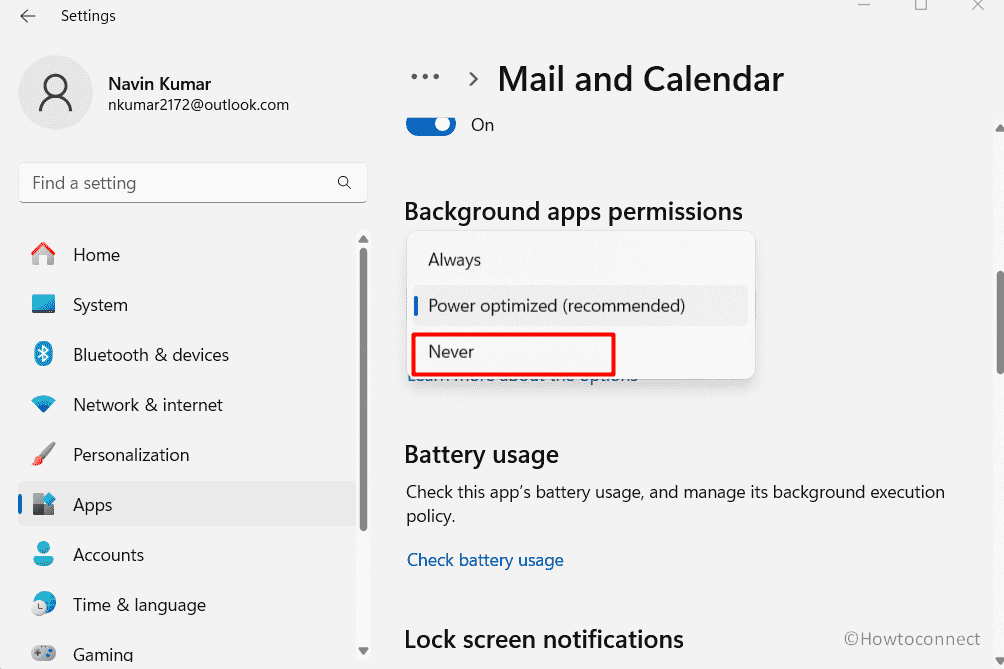
Task: Click Check battery usage link
Action: pos(485,560)
